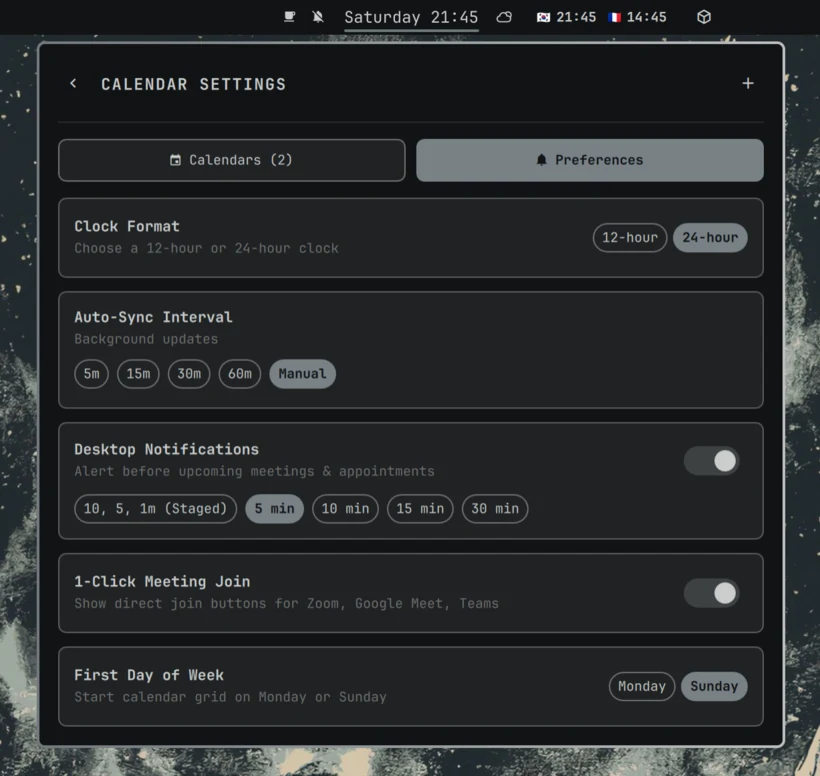Set auto-sync interval to 15m

(x=138, y=374)
